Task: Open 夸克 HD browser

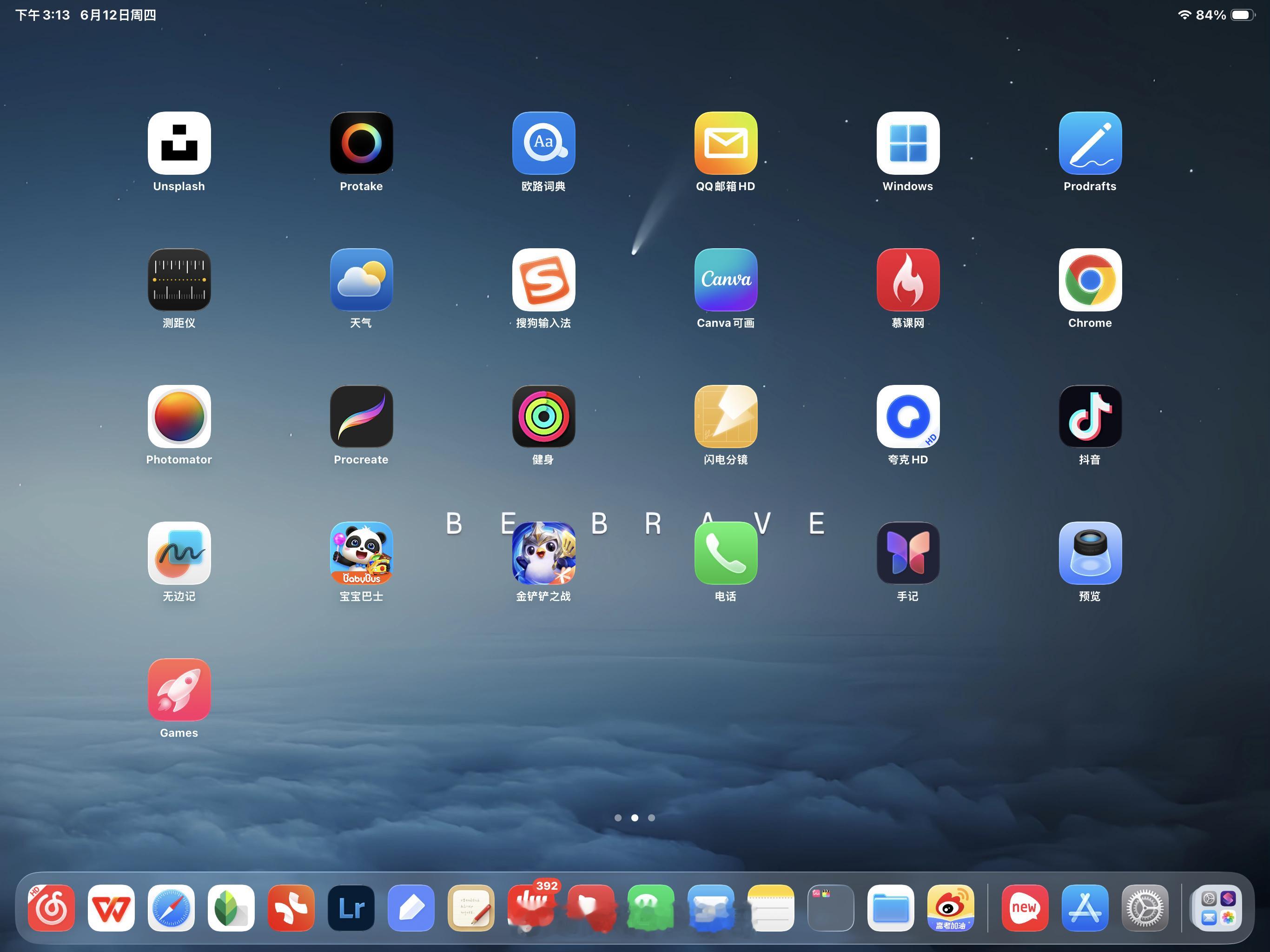Action: (x=908, y=417)
